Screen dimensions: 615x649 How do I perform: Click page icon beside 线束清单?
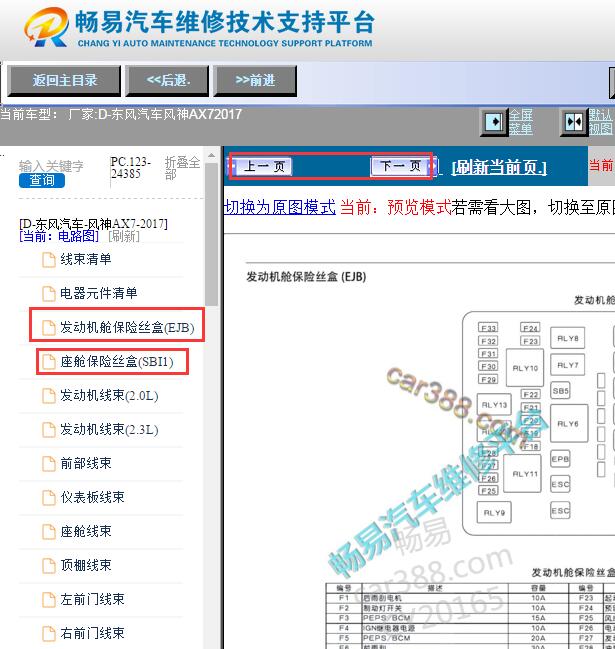coord(49,260)
